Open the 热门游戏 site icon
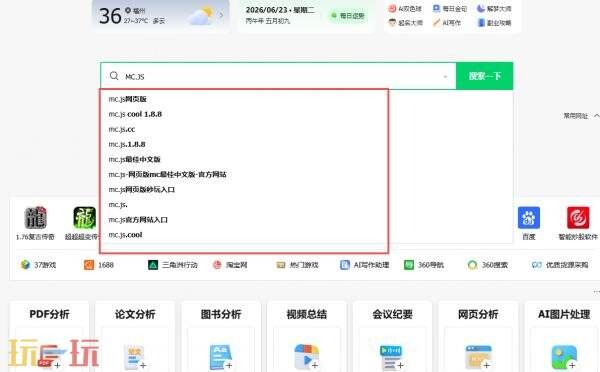 [281, 264]
